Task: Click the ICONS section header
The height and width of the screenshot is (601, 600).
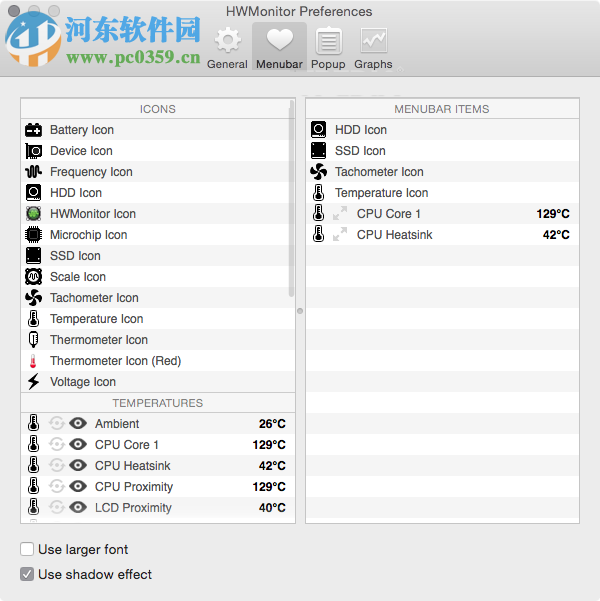Action: [x=158, y=109]
